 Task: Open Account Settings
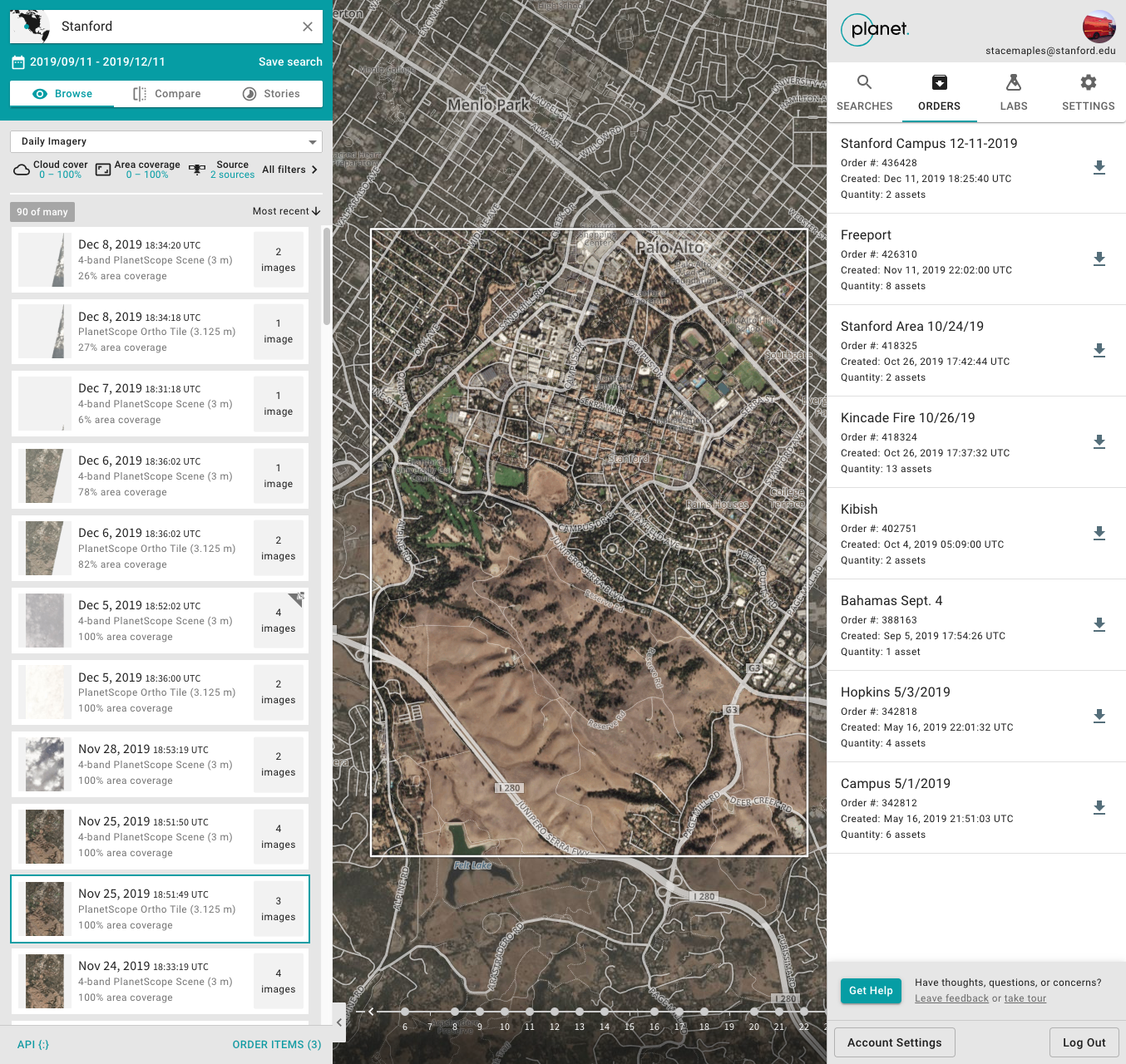(895, 1042)
